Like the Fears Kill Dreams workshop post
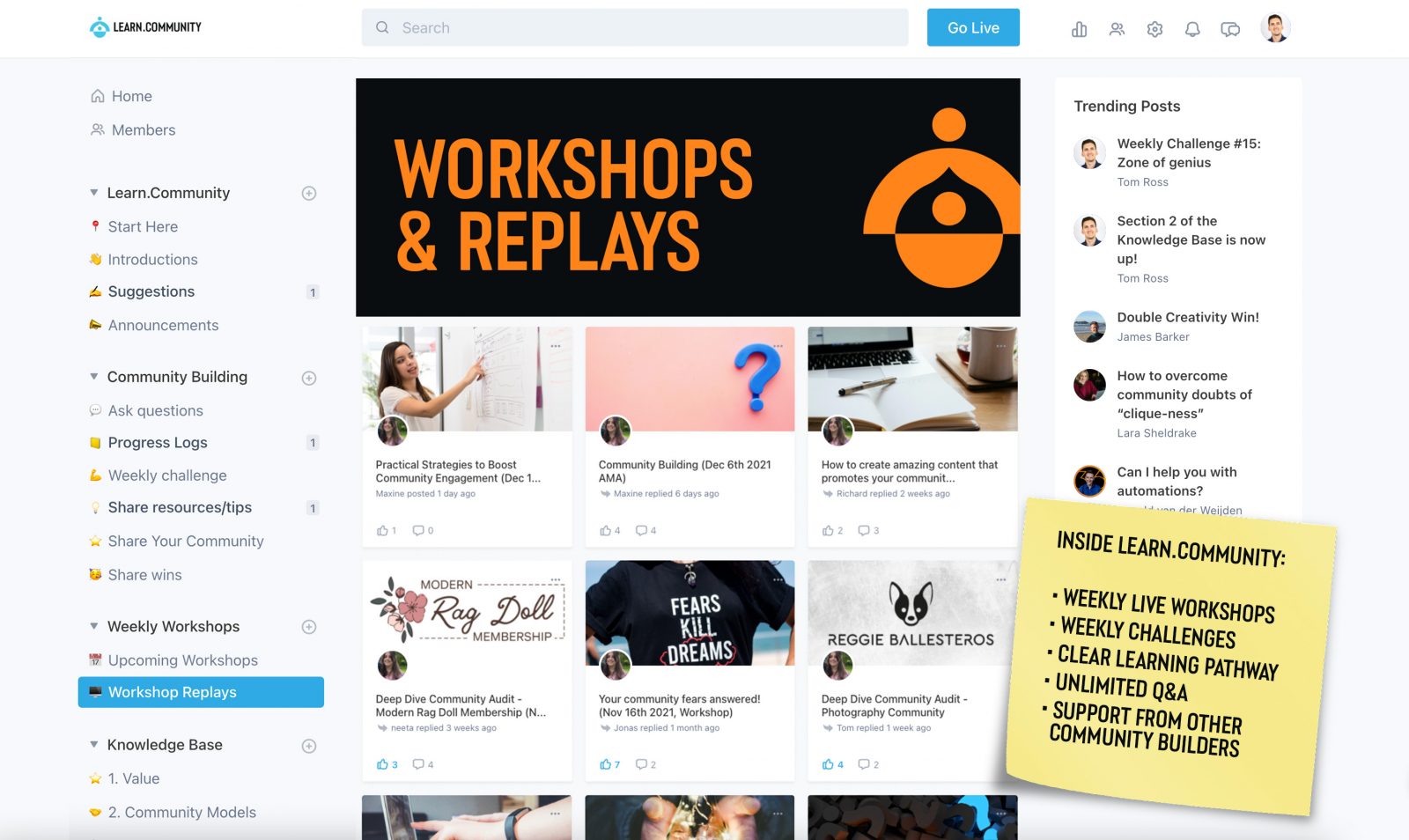 point(609,764)
